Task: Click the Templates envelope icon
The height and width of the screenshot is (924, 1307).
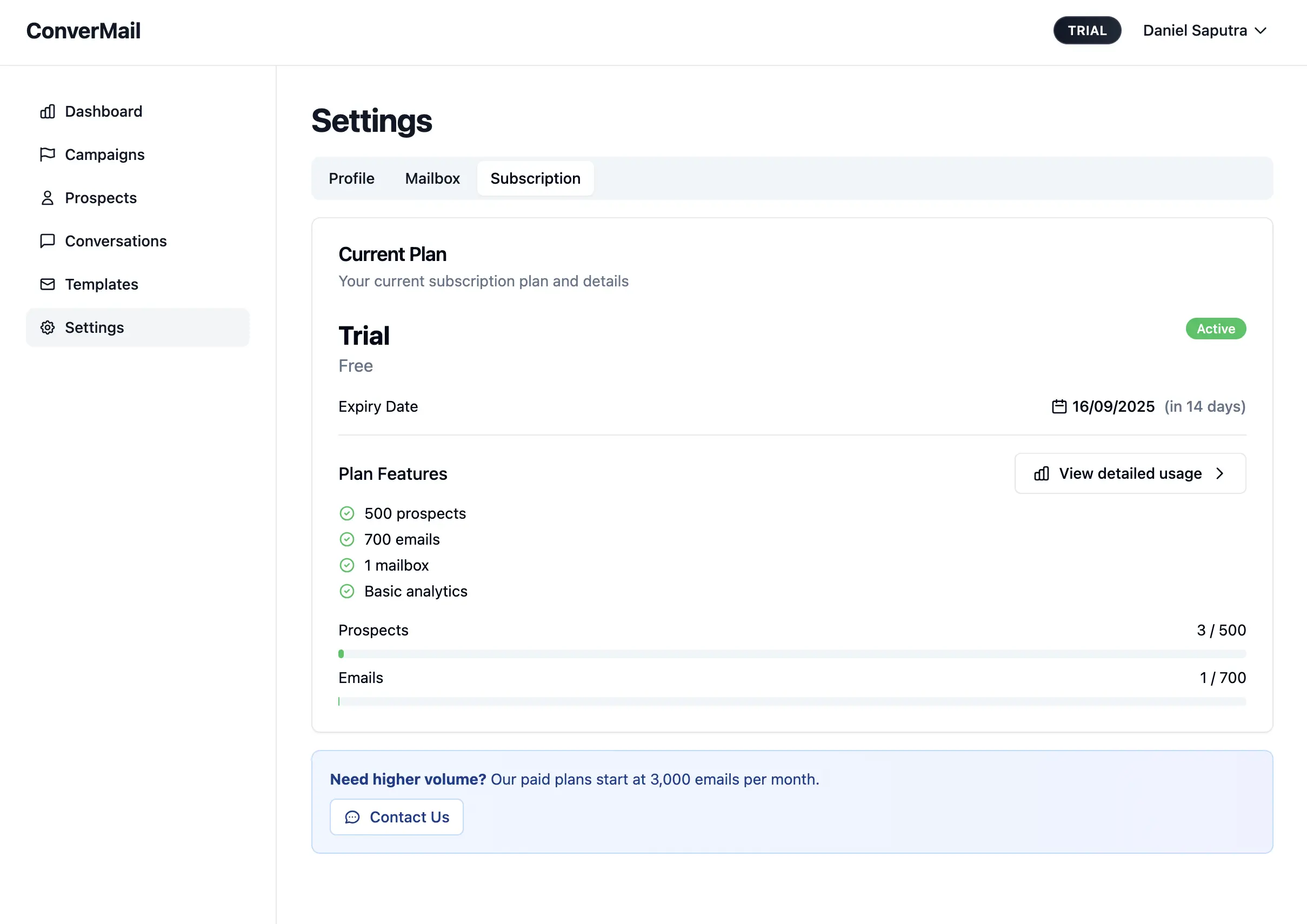Action: pyautogui.click(x=48, y=284)
